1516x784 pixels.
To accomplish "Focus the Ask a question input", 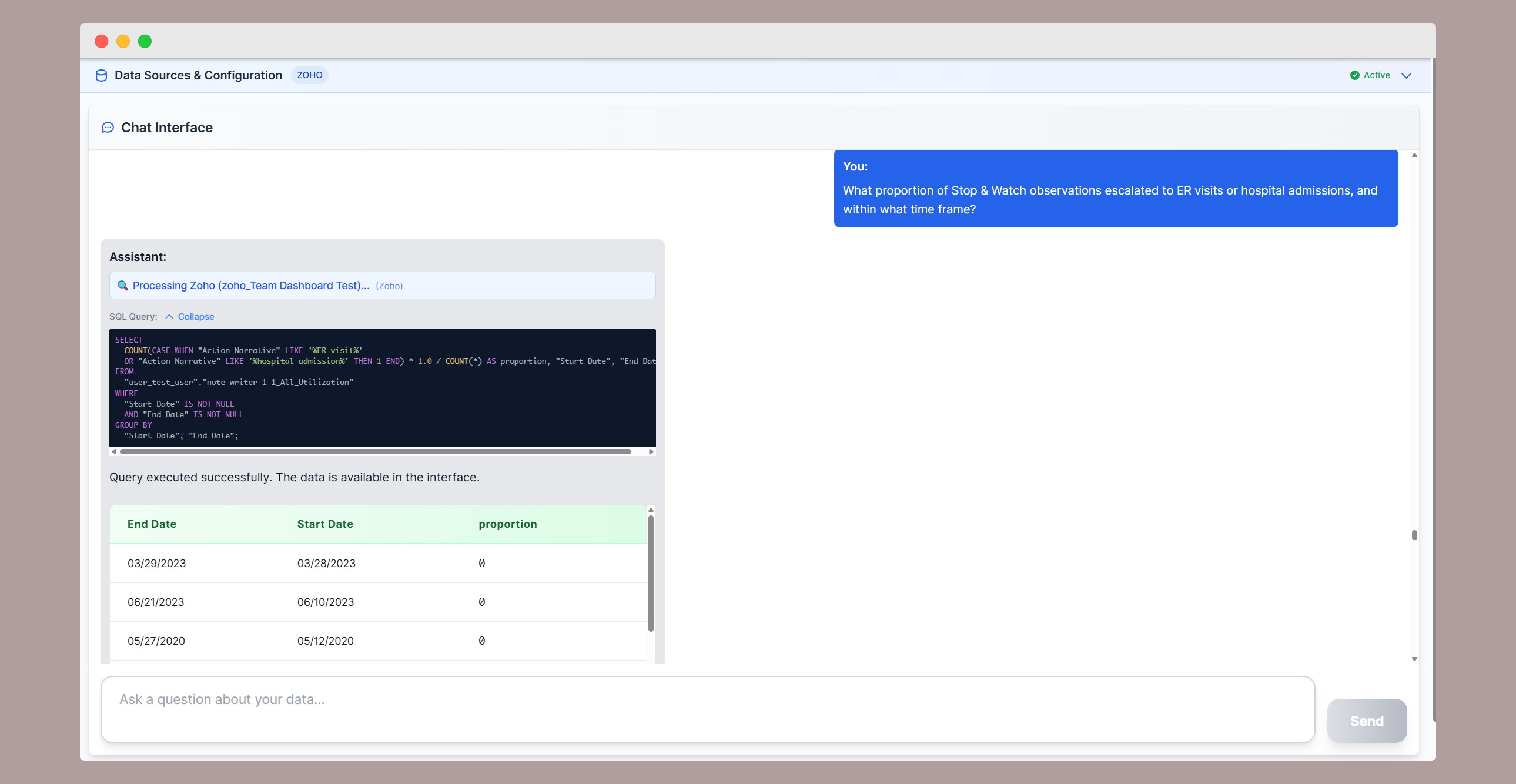I will pos(707,709).
